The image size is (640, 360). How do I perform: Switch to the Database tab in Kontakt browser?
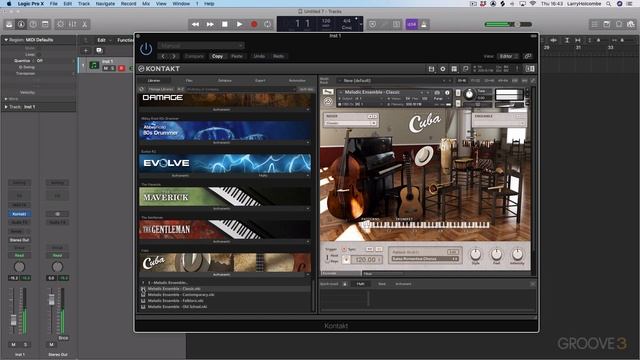(224, 81)
